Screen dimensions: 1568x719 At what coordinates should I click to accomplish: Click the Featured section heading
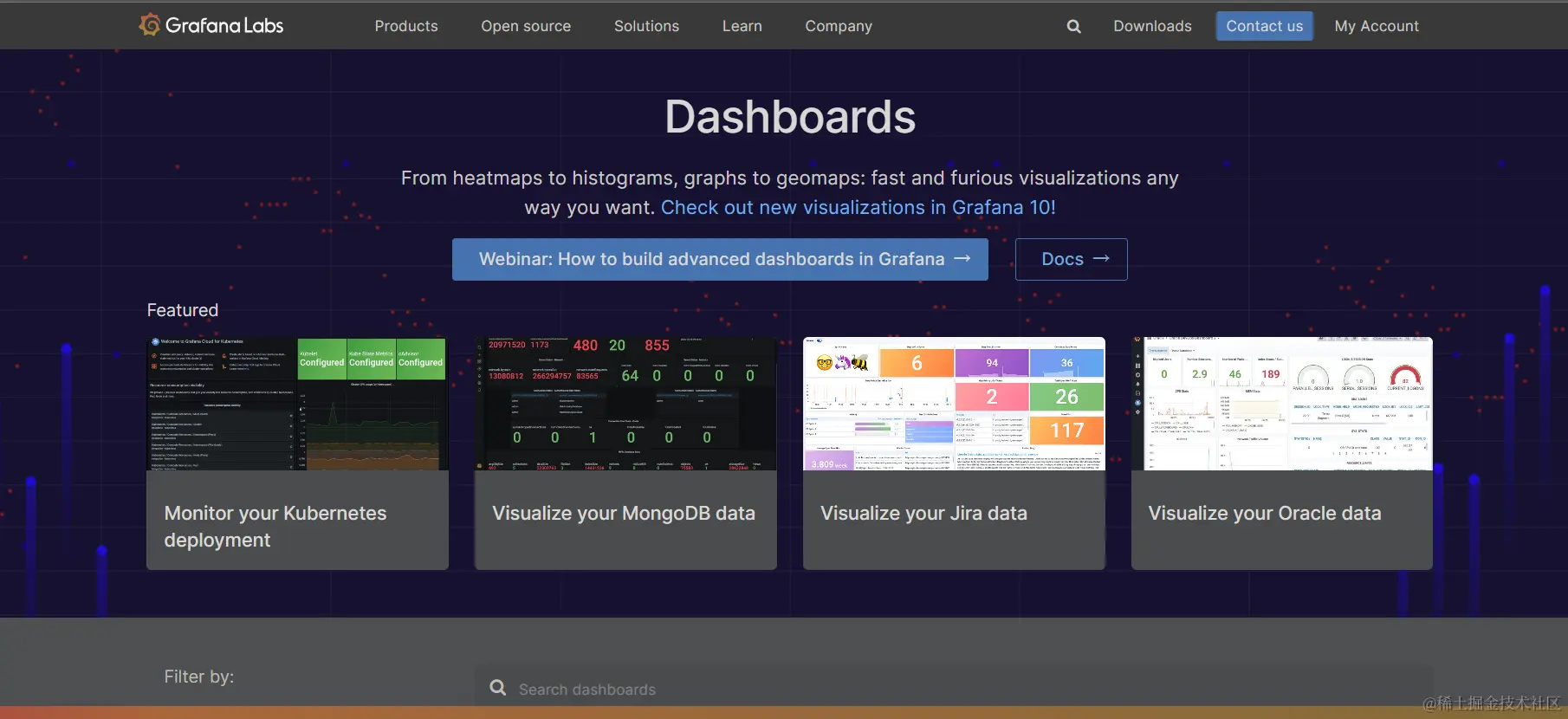183,310
